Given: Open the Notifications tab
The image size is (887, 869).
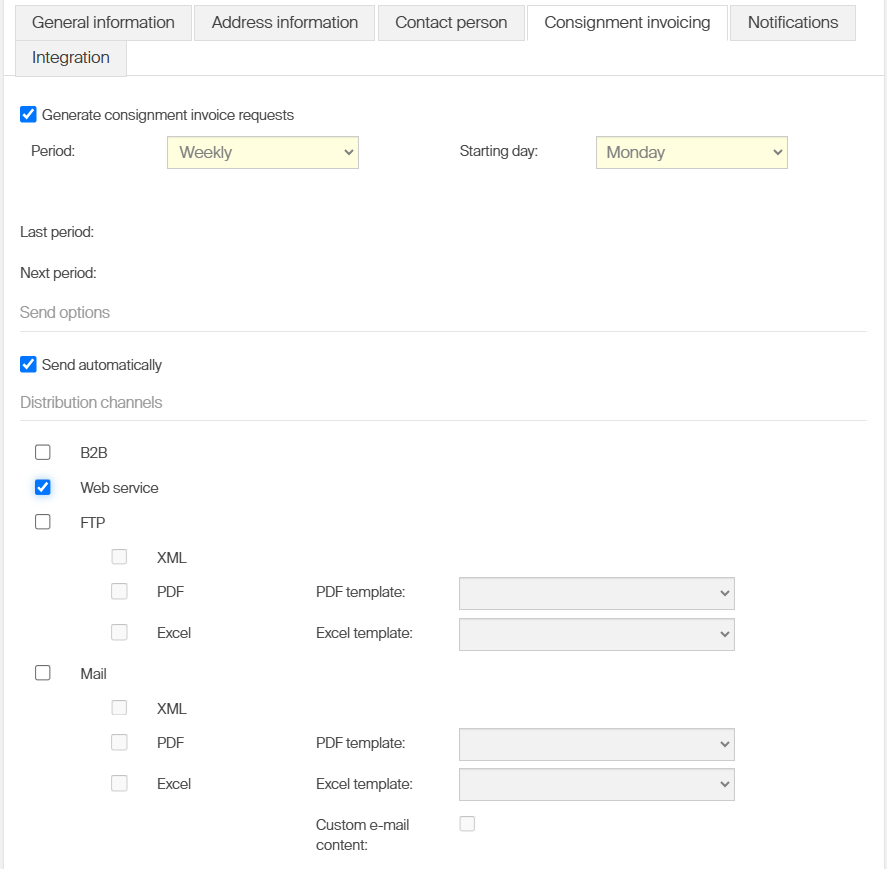Looking at the screenshot, I should [793, 23].
